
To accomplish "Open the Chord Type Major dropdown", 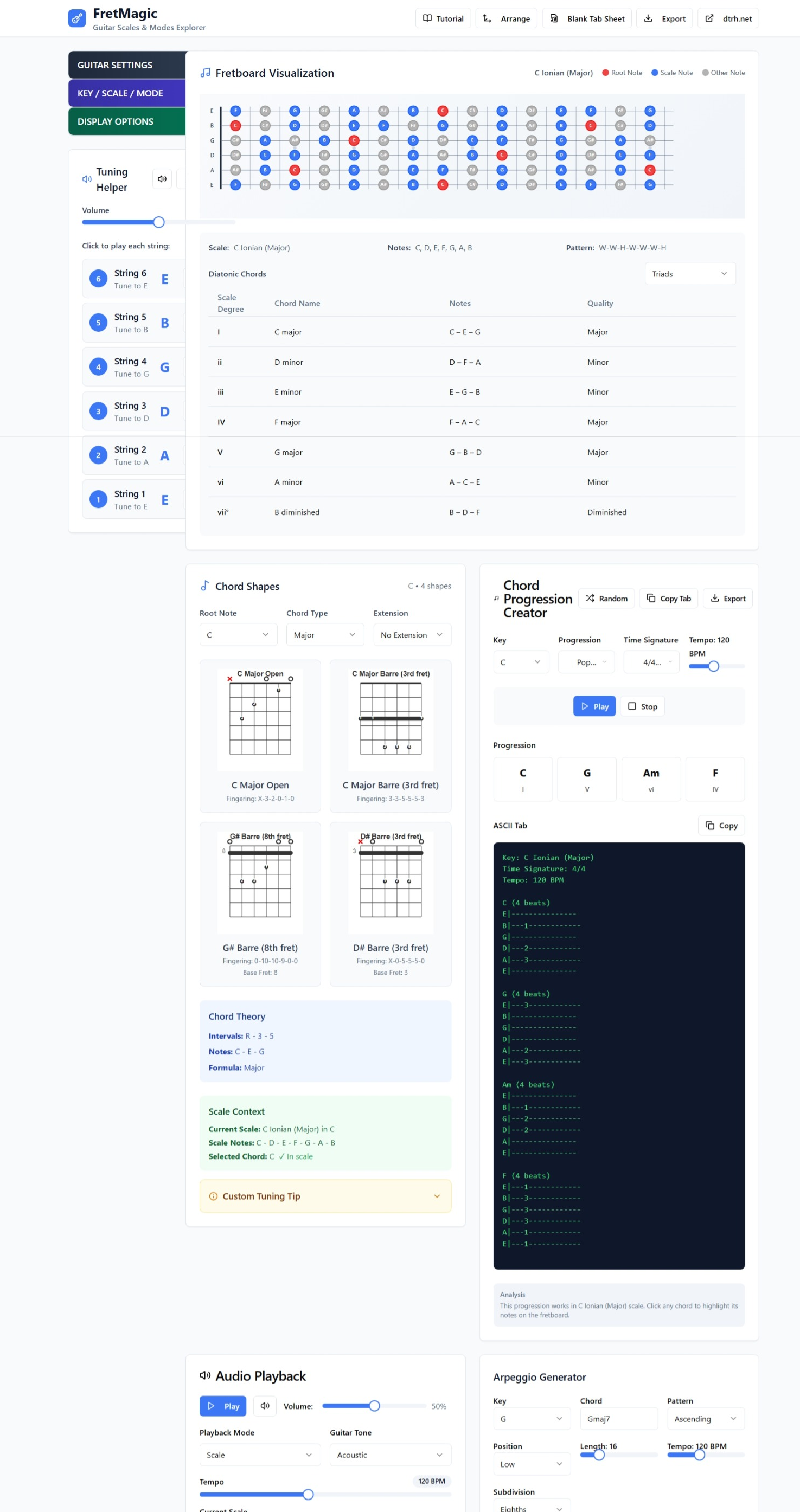I will click(325, 634).
